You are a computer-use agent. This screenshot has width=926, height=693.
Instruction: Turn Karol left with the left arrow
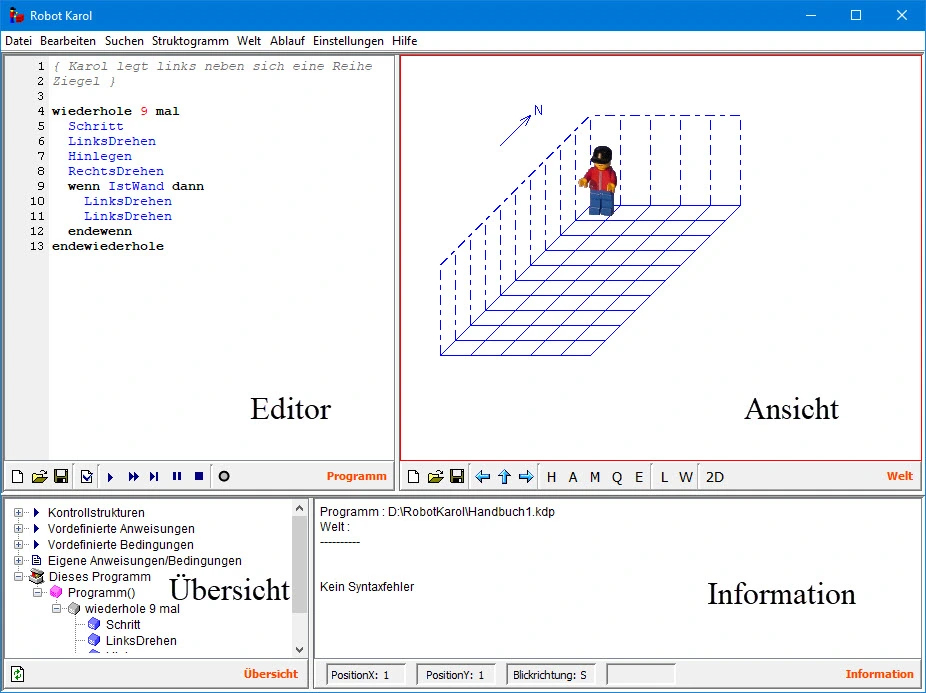click(x=483, y=477)
